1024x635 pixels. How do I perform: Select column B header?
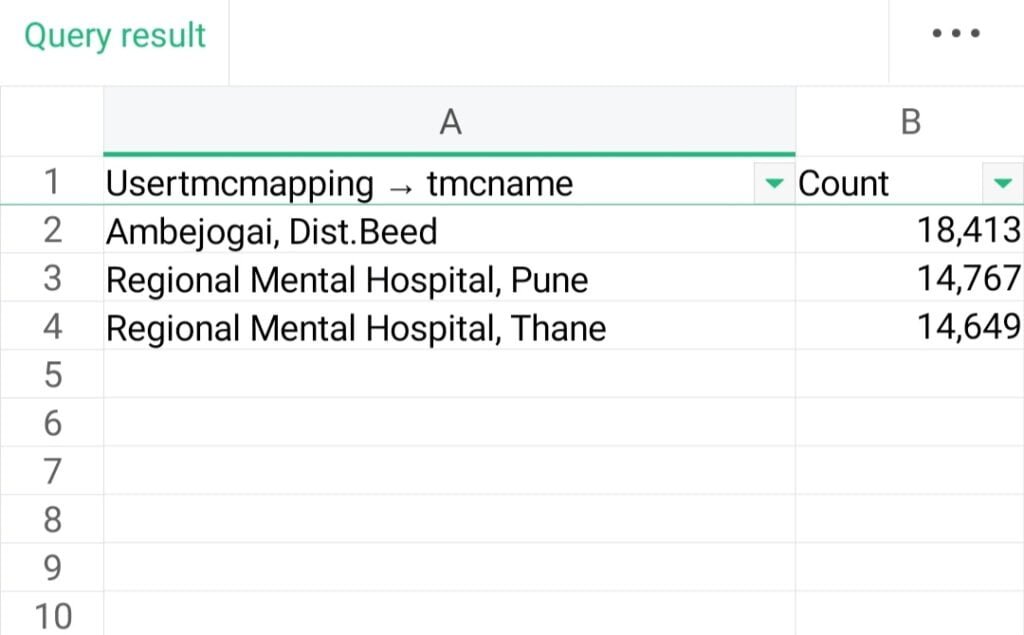[x=910, y=122]
